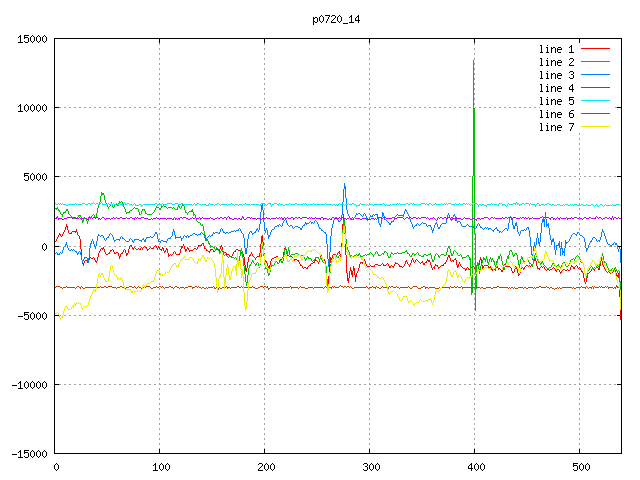
Task: Select the 'line 1' legend label
Action: [558, 49]
